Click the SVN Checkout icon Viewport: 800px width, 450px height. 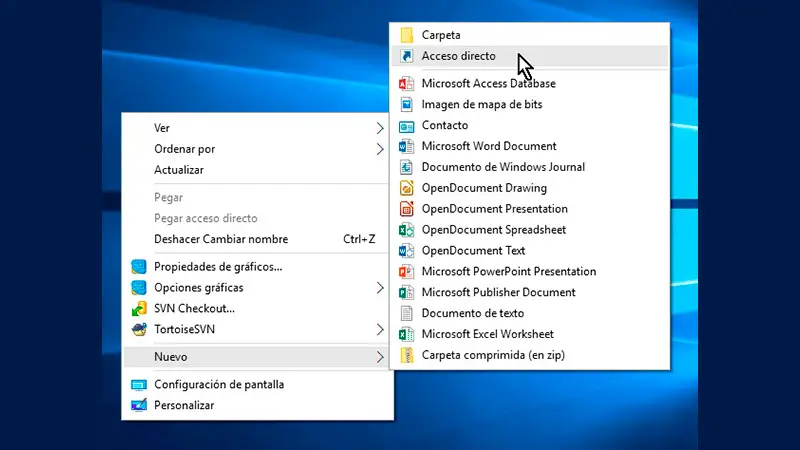tap(139, 309)
